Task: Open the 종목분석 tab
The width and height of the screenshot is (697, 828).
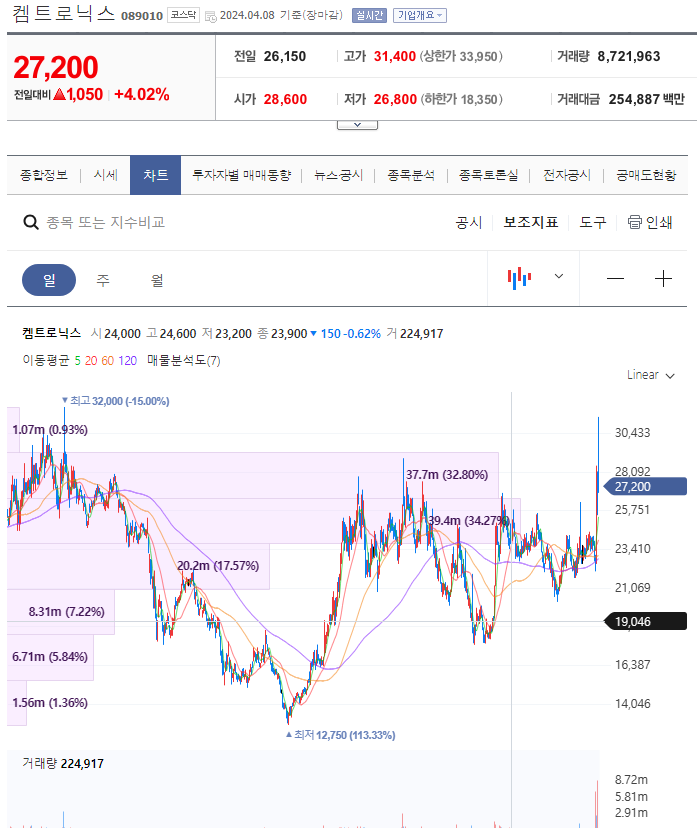Action: point(411,175)
